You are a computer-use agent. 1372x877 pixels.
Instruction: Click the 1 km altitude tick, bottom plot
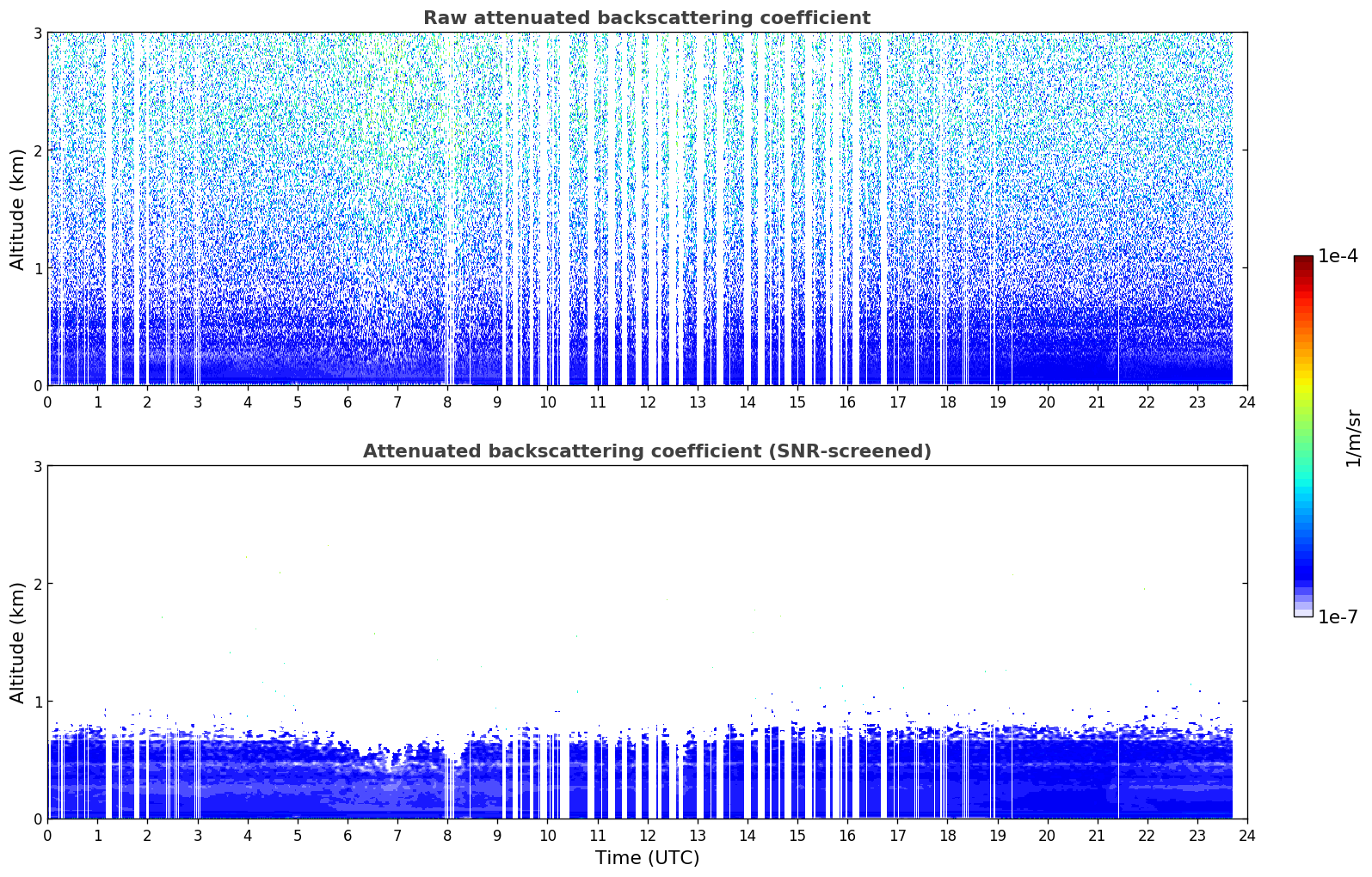(37, 702)
